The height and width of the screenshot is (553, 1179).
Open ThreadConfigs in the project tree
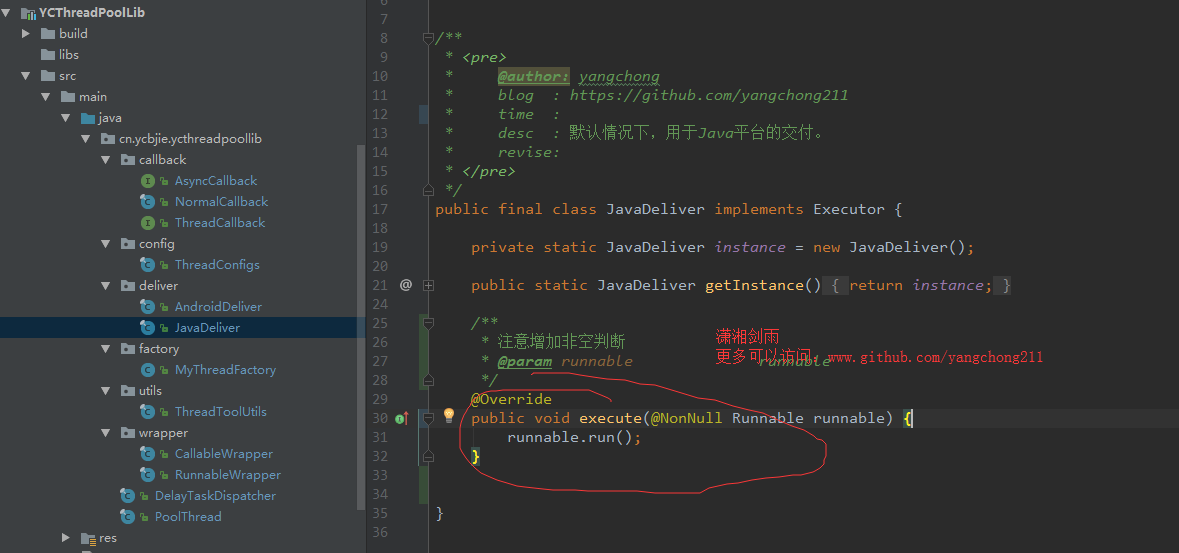(217, 265)
